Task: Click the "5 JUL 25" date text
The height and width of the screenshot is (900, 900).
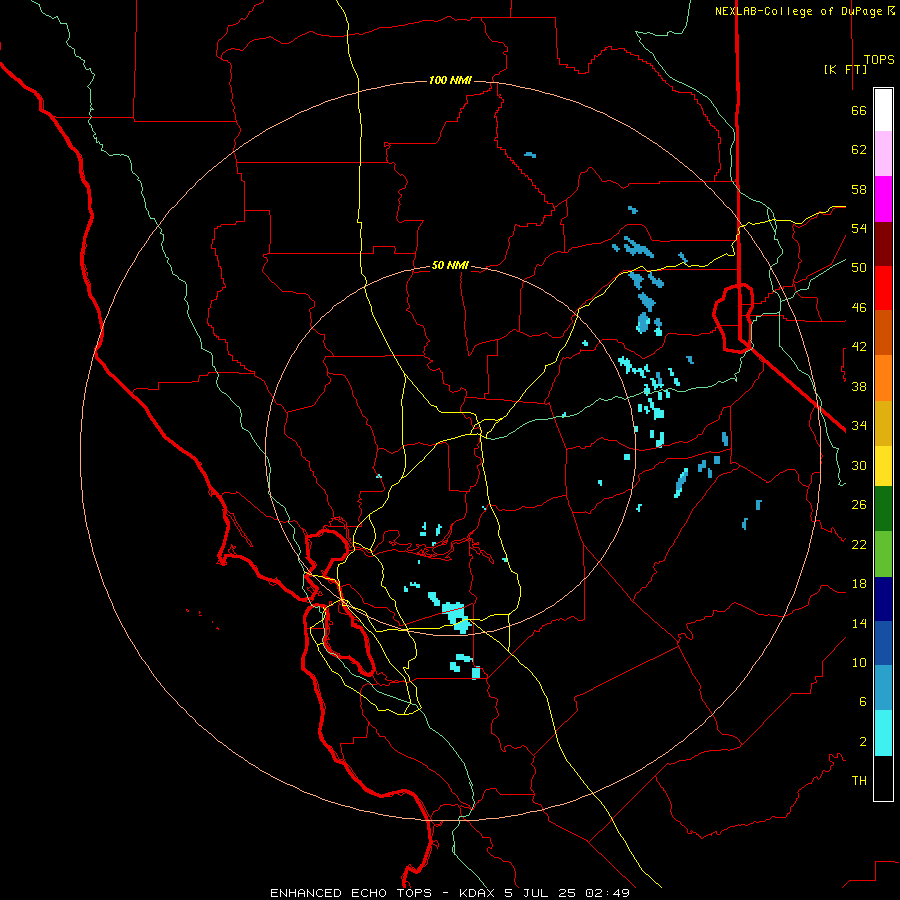Action: 541,893
